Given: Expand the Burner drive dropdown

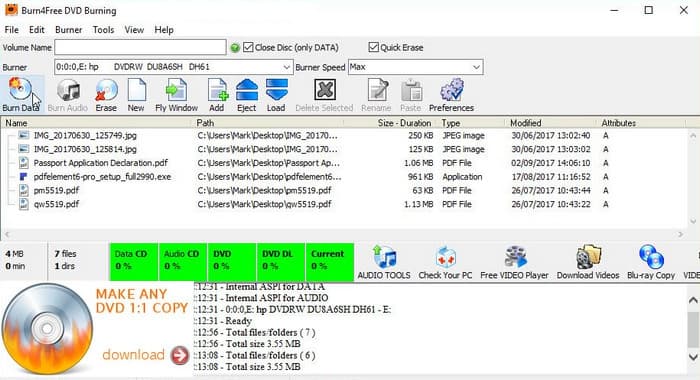Looking at the screenshot, I should tap(287, 67).
